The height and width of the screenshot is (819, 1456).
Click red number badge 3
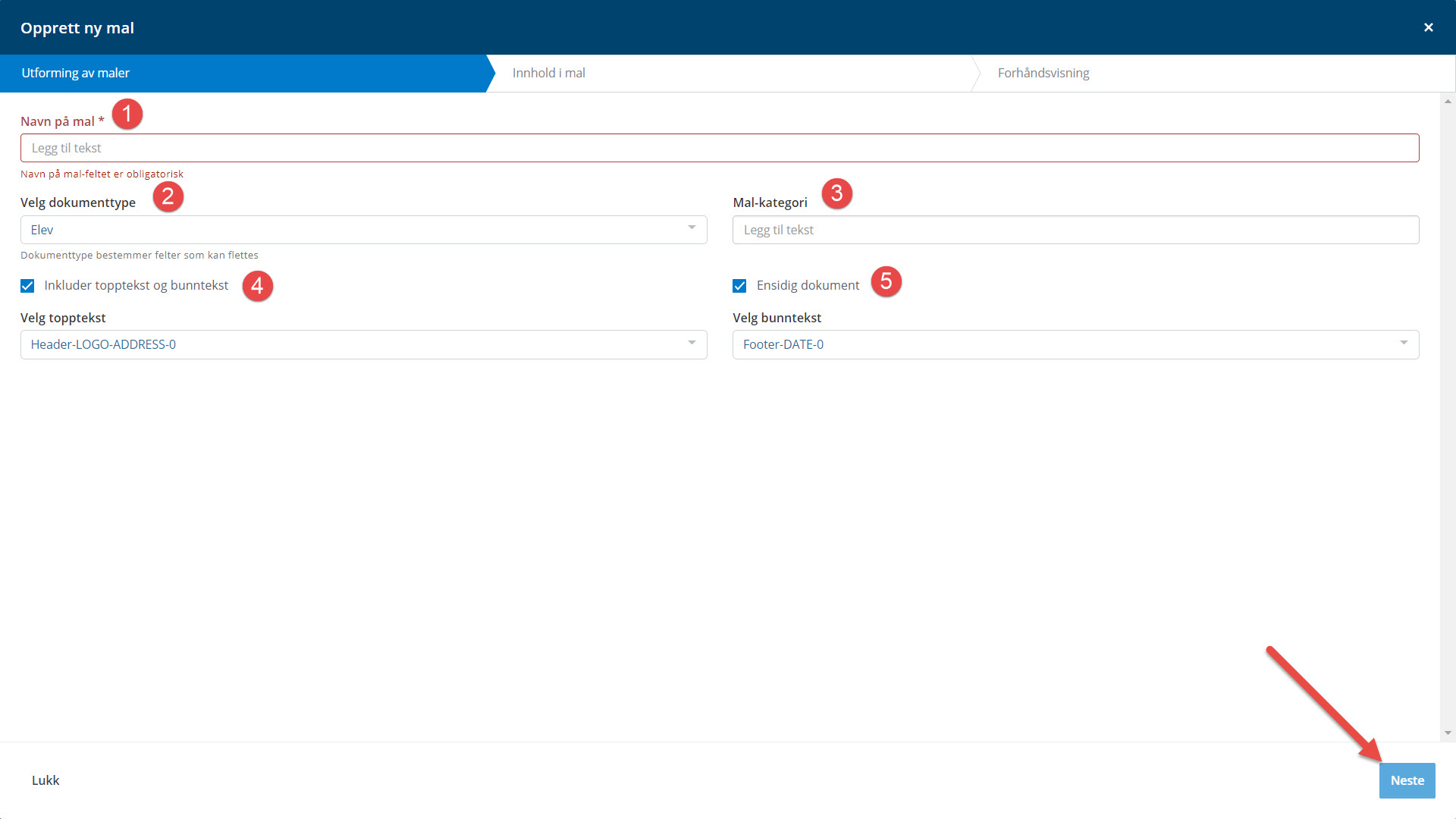pyautogui.click(x=836, y=193)
